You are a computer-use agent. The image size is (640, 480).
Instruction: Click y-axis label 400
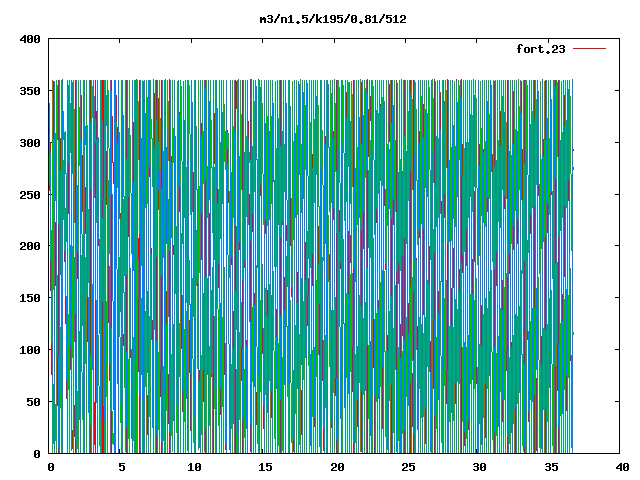tap(30, 39)
